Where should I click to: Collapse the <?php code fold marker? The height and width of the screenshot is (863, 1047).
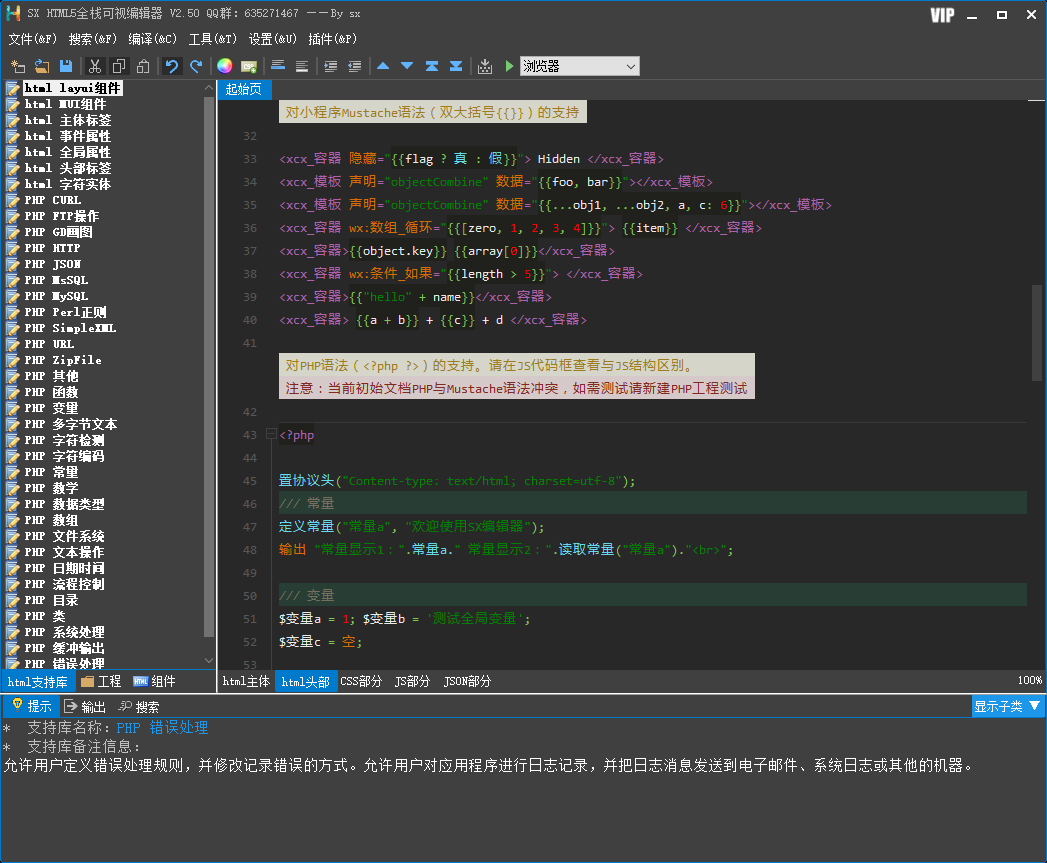270,435
